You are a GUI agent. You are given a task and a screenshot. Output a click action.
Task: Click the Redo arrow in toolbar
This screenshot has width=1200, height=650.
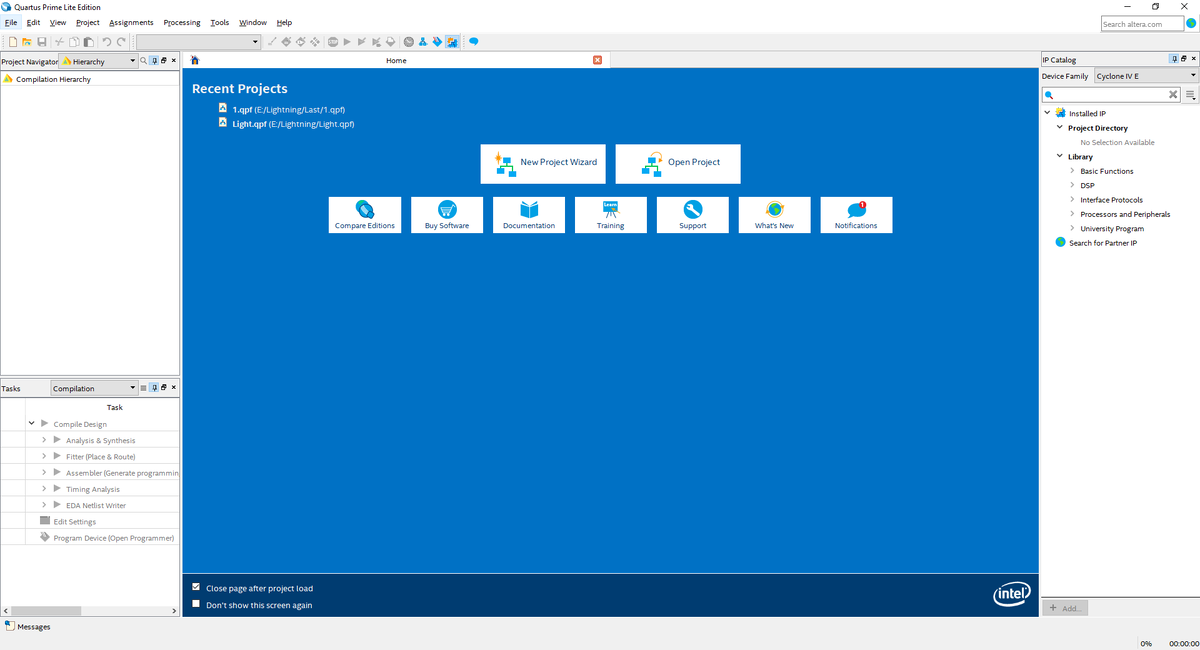121,42
